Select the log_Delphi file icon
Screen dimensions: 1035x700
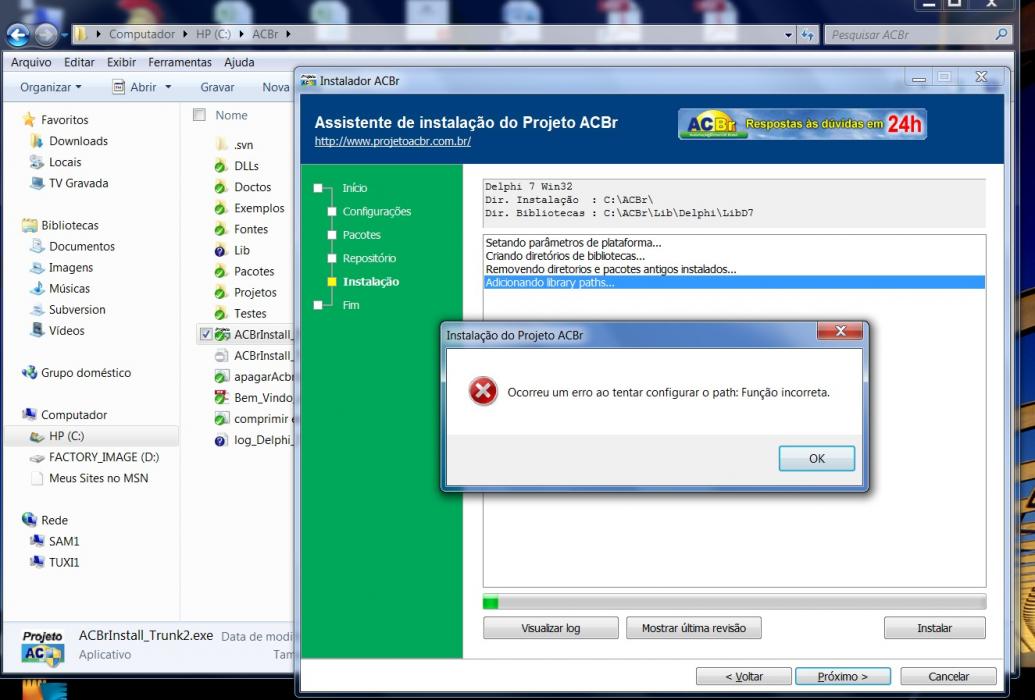[x=221, y=440]
